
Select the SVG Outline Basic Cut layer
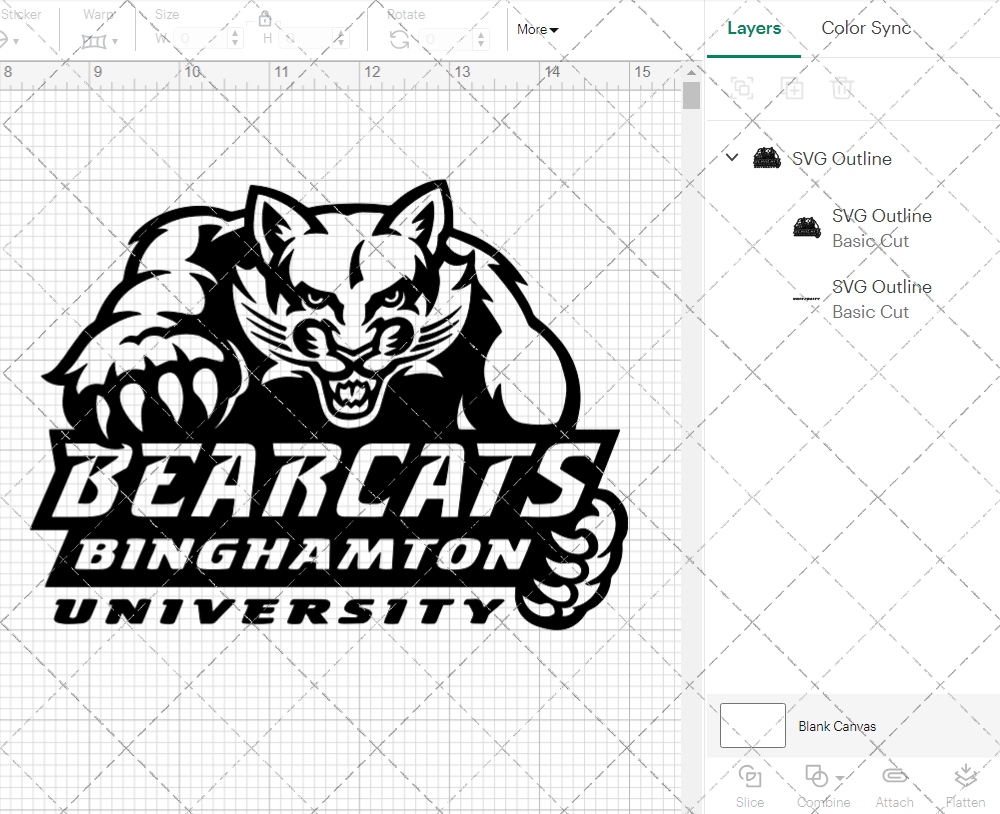pyautogui.click(x=882, y=228)
